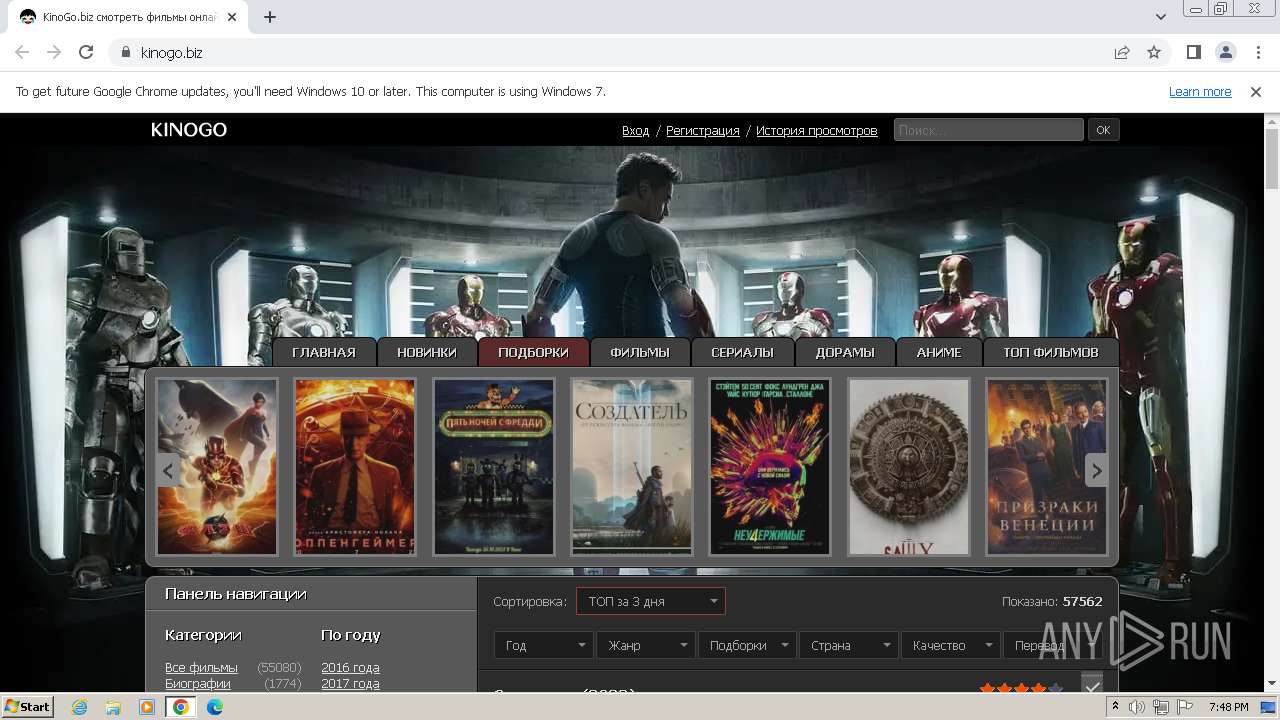The width and height of the screenshot is (1280, 720).
Task: View the site lock icon info
Action: (126, 52)
